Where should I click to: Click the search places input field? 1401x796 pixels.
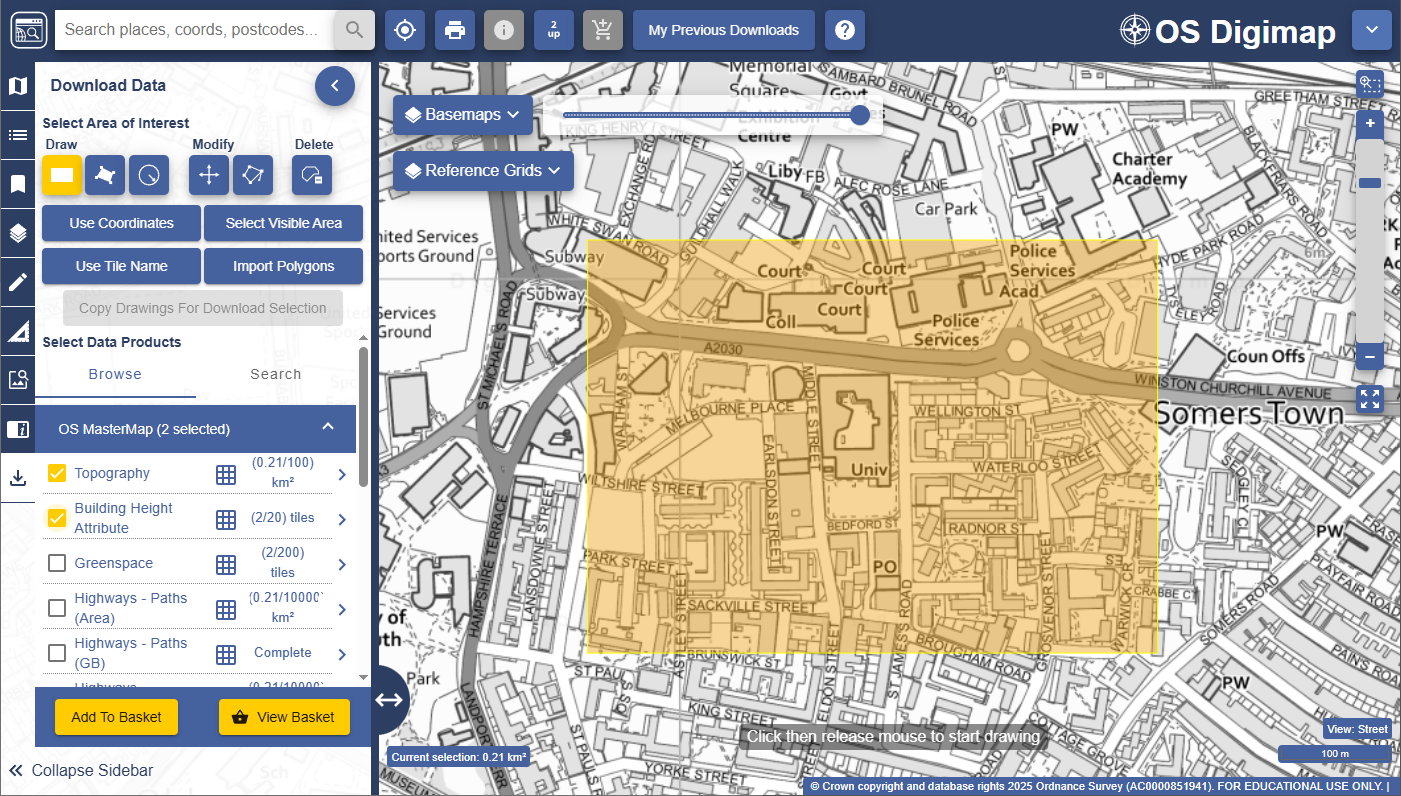[x=195, y=30]
